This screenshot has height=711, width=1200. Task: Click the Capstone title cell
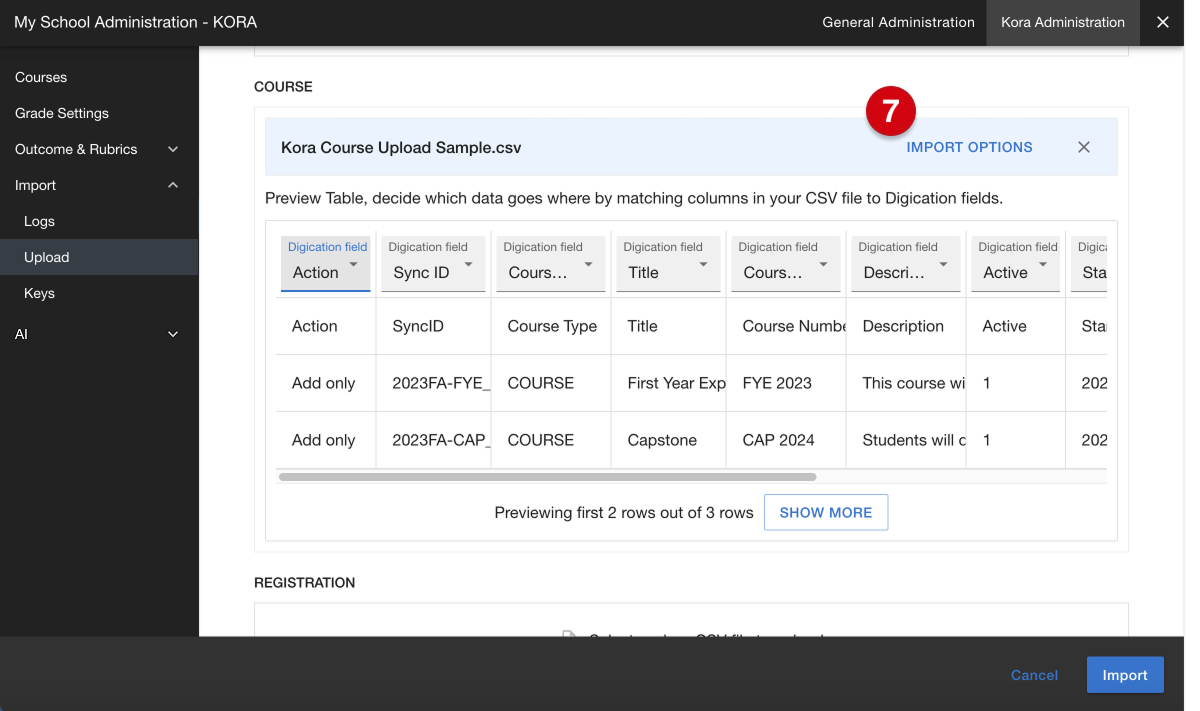click(x=669, y=440)
